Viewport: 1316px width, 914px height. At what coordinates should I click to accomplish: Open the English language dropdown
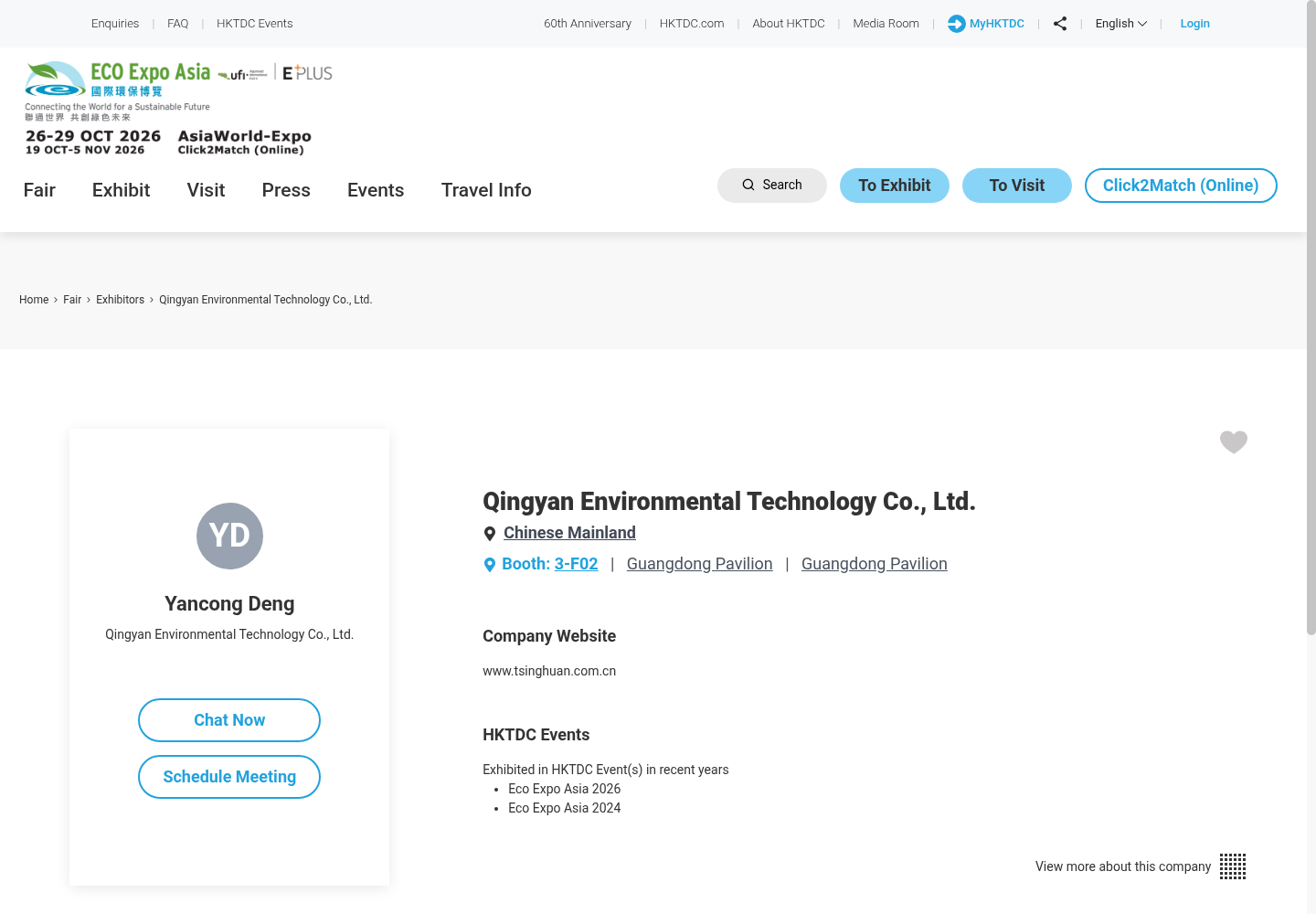[1120, 24]
